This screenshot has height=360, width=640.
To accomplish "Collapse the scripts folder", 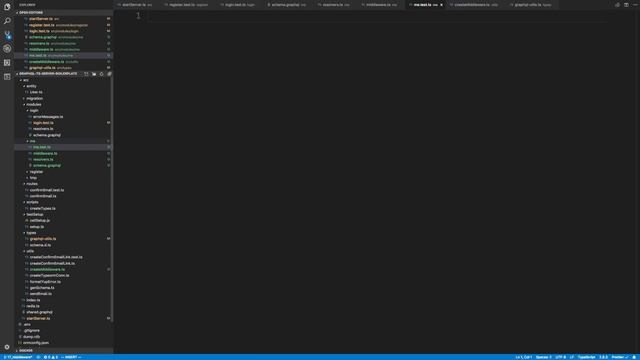I will [x=32, y=202].
